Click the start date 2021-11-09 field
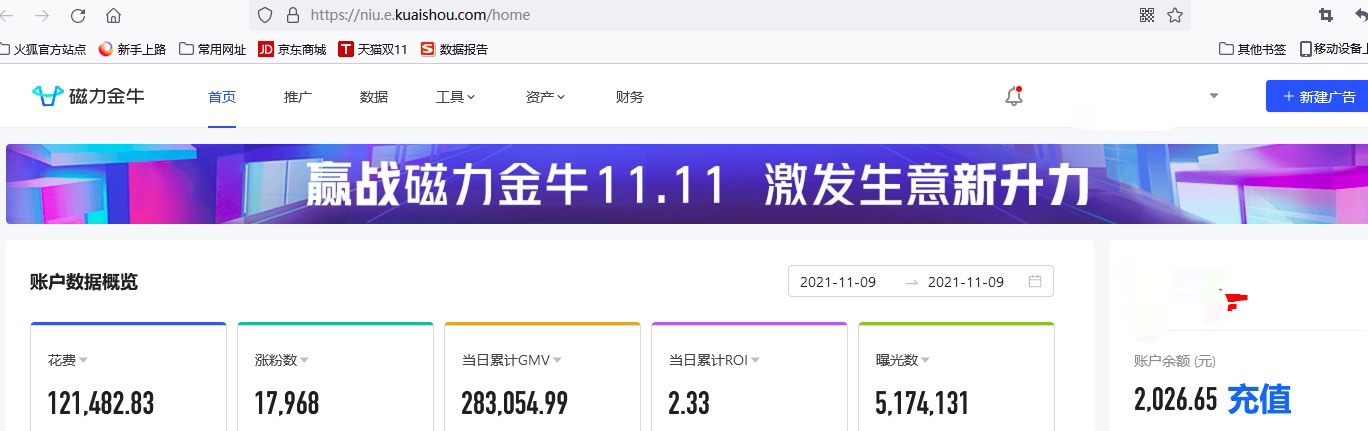Image resolution: width=1368 pixels, height=431 pixels. pos(838,282)
